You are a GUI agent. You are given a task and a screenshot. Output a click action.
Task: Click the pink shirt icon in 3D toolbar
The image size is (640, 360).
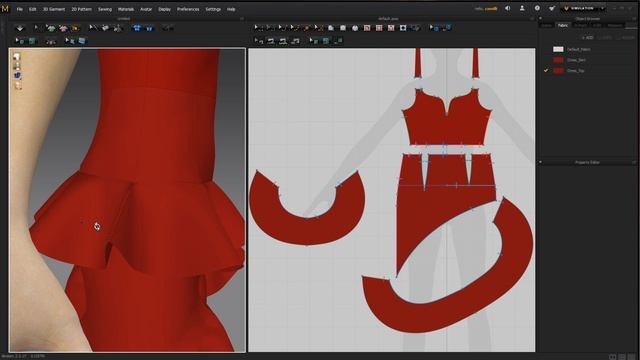[63, 28]
